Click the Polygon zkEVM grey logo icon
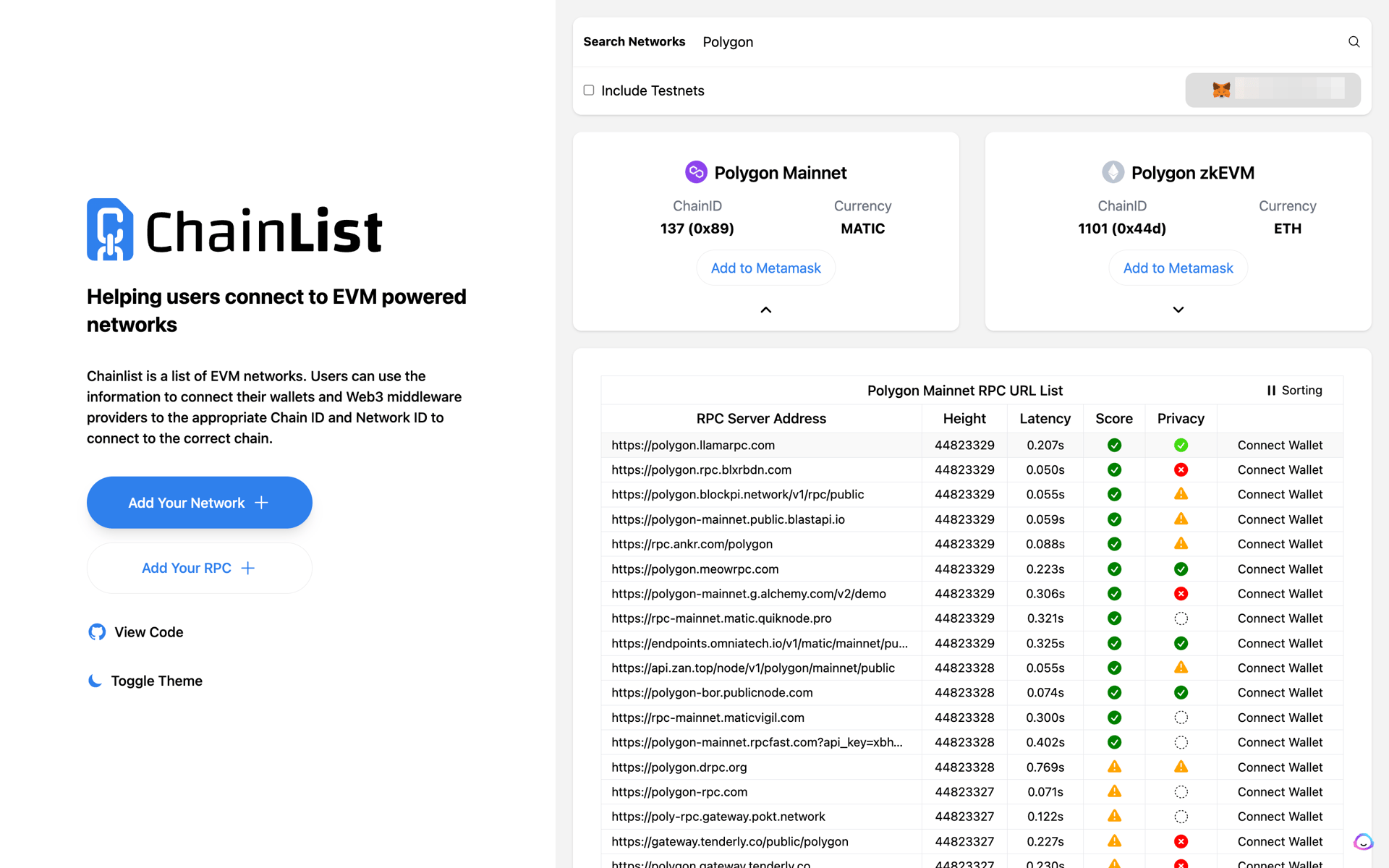The height and width of the screenshot is (868, 1389). click(1113, 172)
